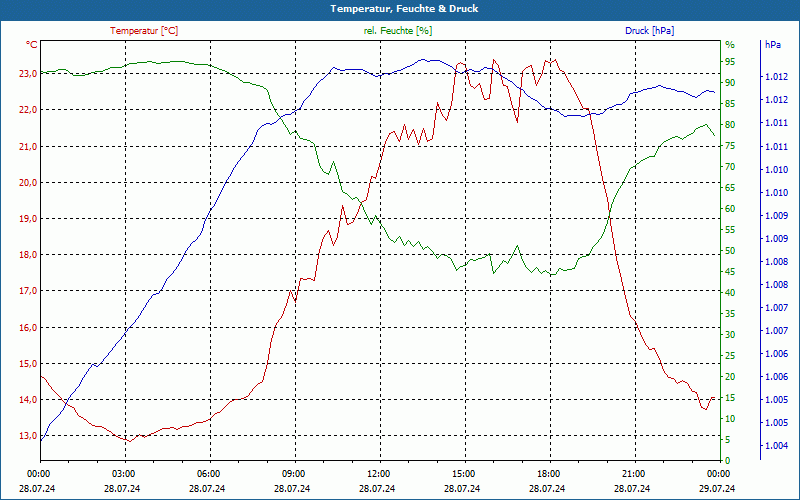Click the 12:00 time axis label

378,473
